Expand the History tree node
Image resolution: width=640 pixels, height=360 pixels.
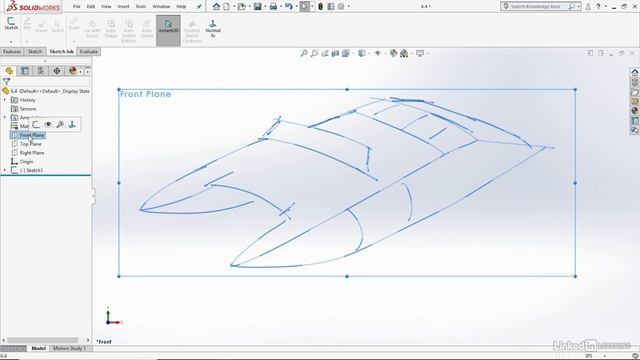click(5, 100)
